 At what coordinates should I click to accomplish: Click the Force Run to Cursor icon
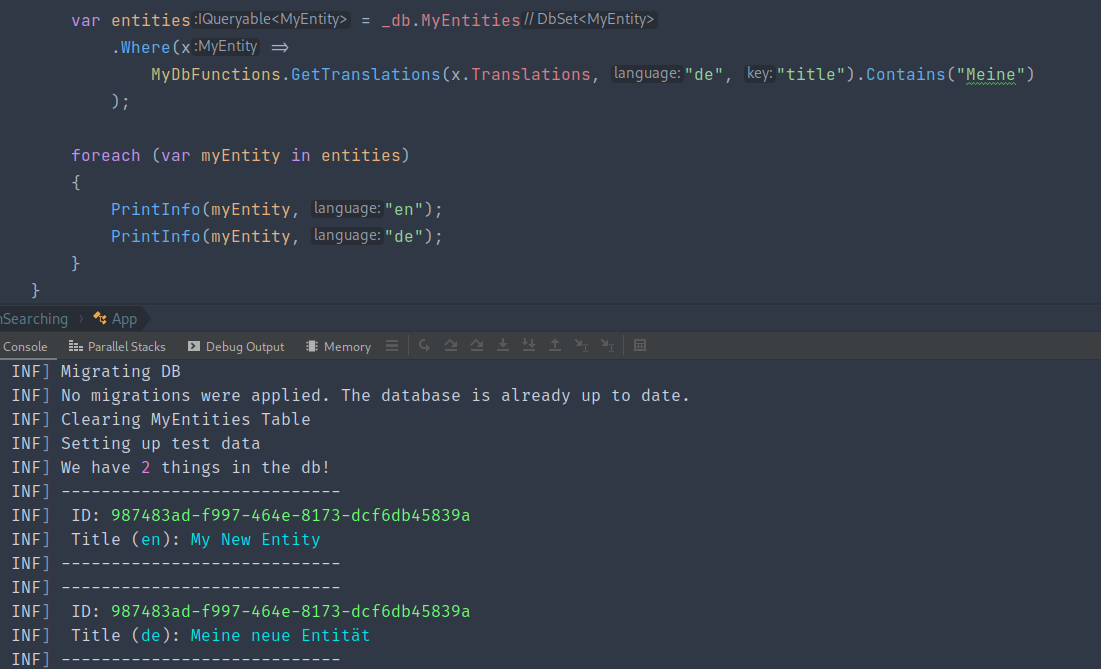[x=607, y=346]
